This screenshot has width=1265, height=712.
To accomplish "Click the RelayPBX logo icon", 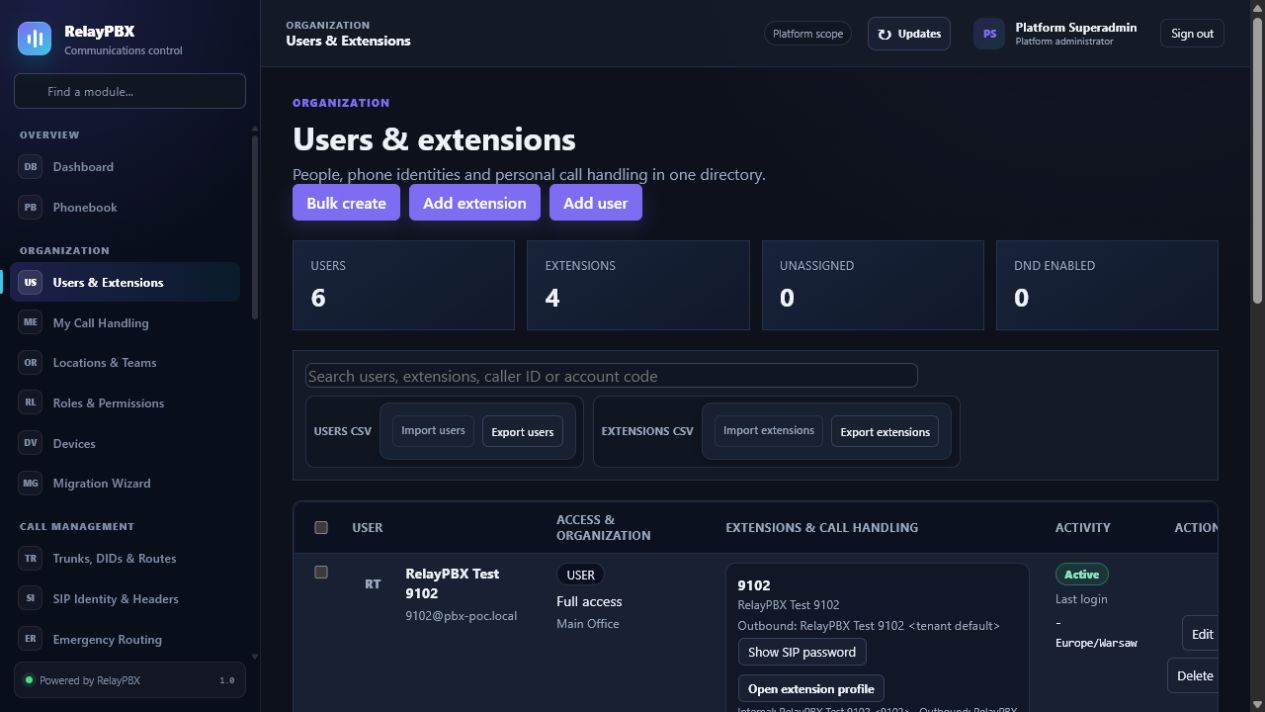I will click(35, 39).
